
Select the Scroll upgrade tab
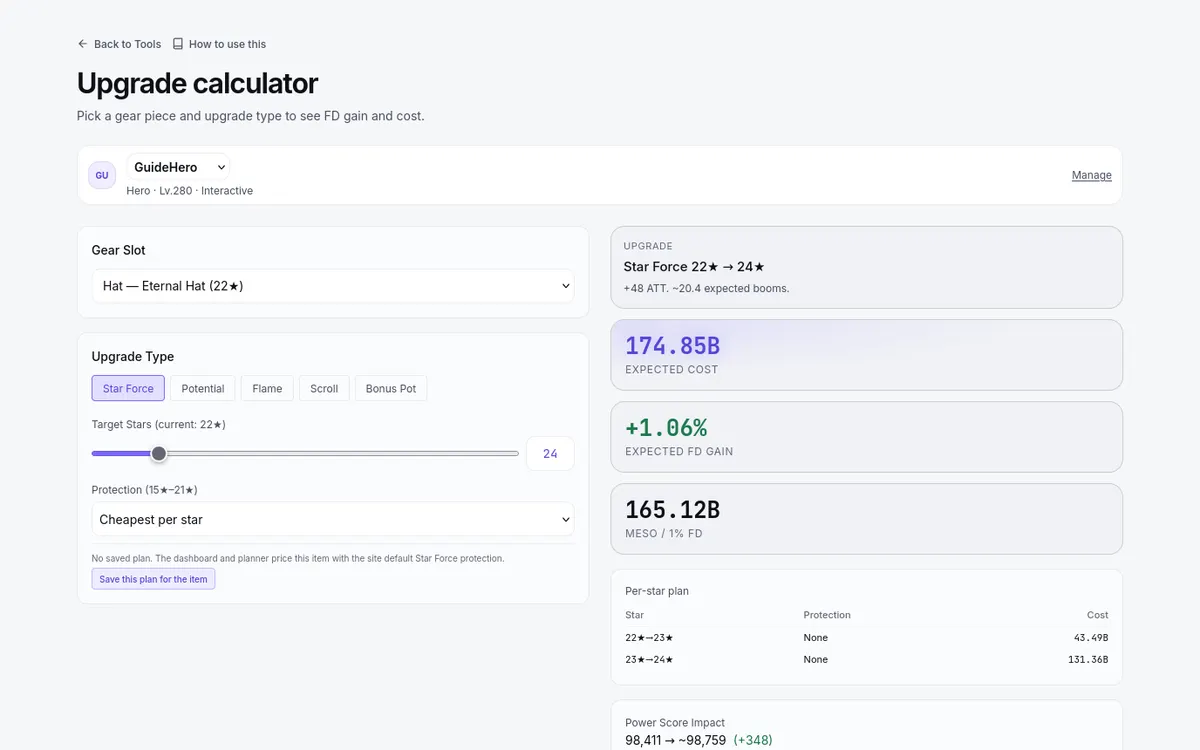[x=324, y=388]
